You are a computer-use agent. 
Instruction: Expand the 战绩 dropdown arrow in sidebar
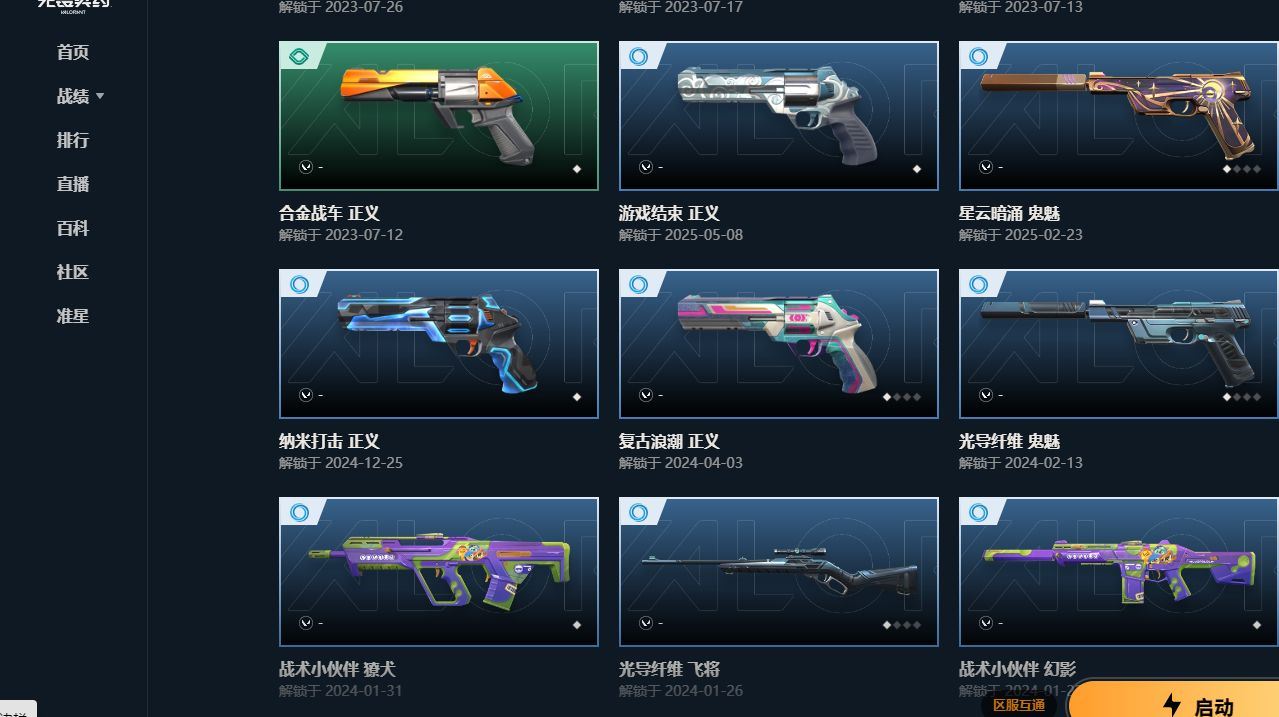(x=100, y=97)
